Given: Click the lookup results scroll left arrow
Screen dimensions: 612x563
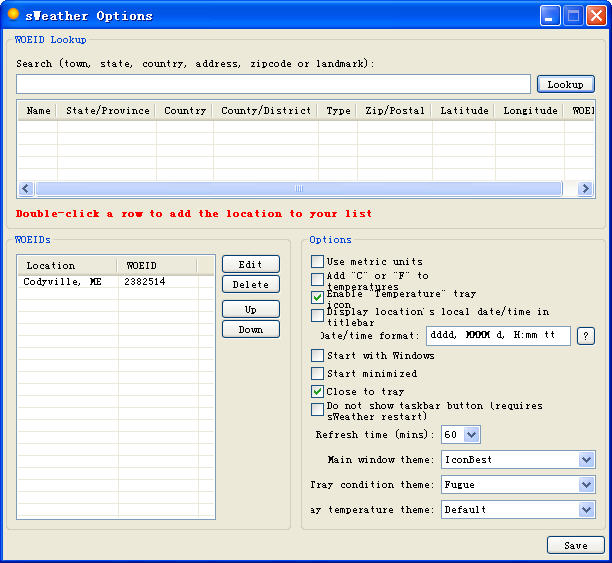Looking at the screenshot, I should tap(26, 189).
